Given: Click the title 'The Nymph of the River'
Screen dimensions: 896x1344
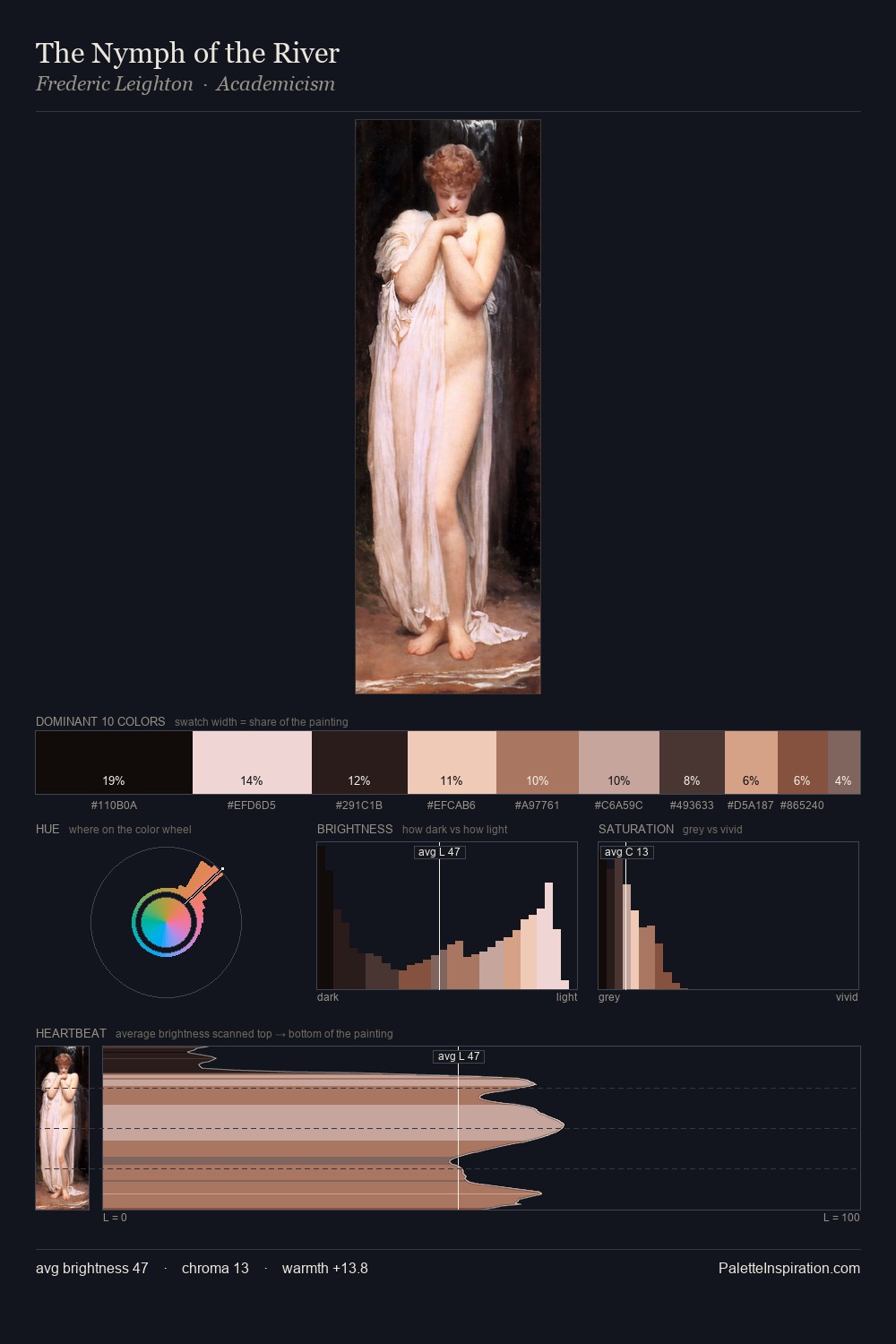Looking at the screenshot, I should [x=187, y=53].
